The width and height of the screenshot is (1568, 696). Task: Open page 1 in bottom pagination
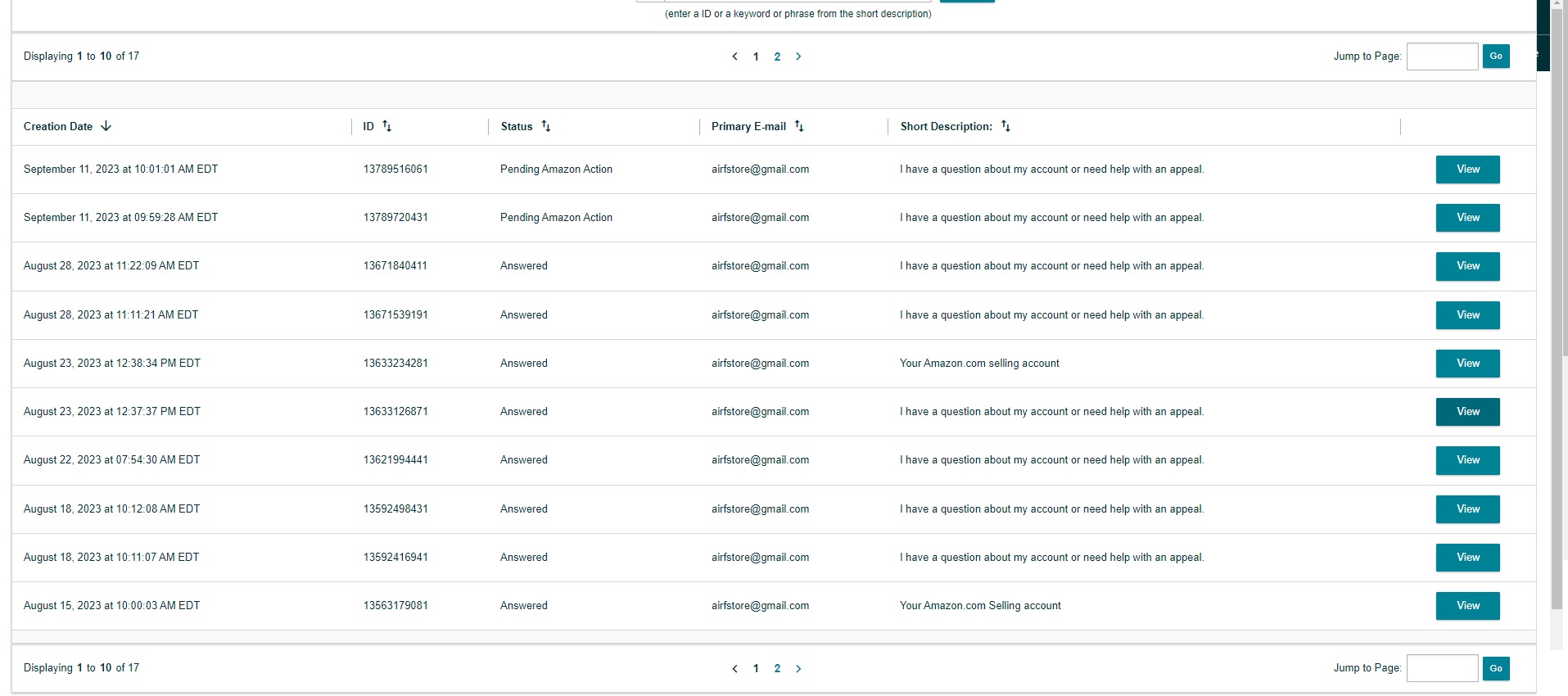tap(756, 668)
